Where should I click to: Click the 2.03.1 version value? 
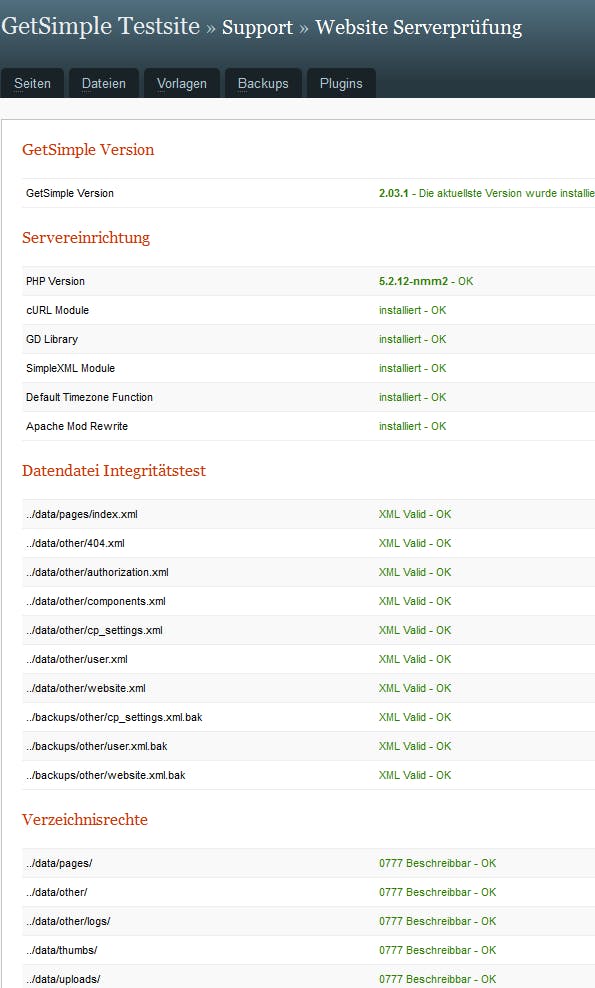(x=393, y=193)
